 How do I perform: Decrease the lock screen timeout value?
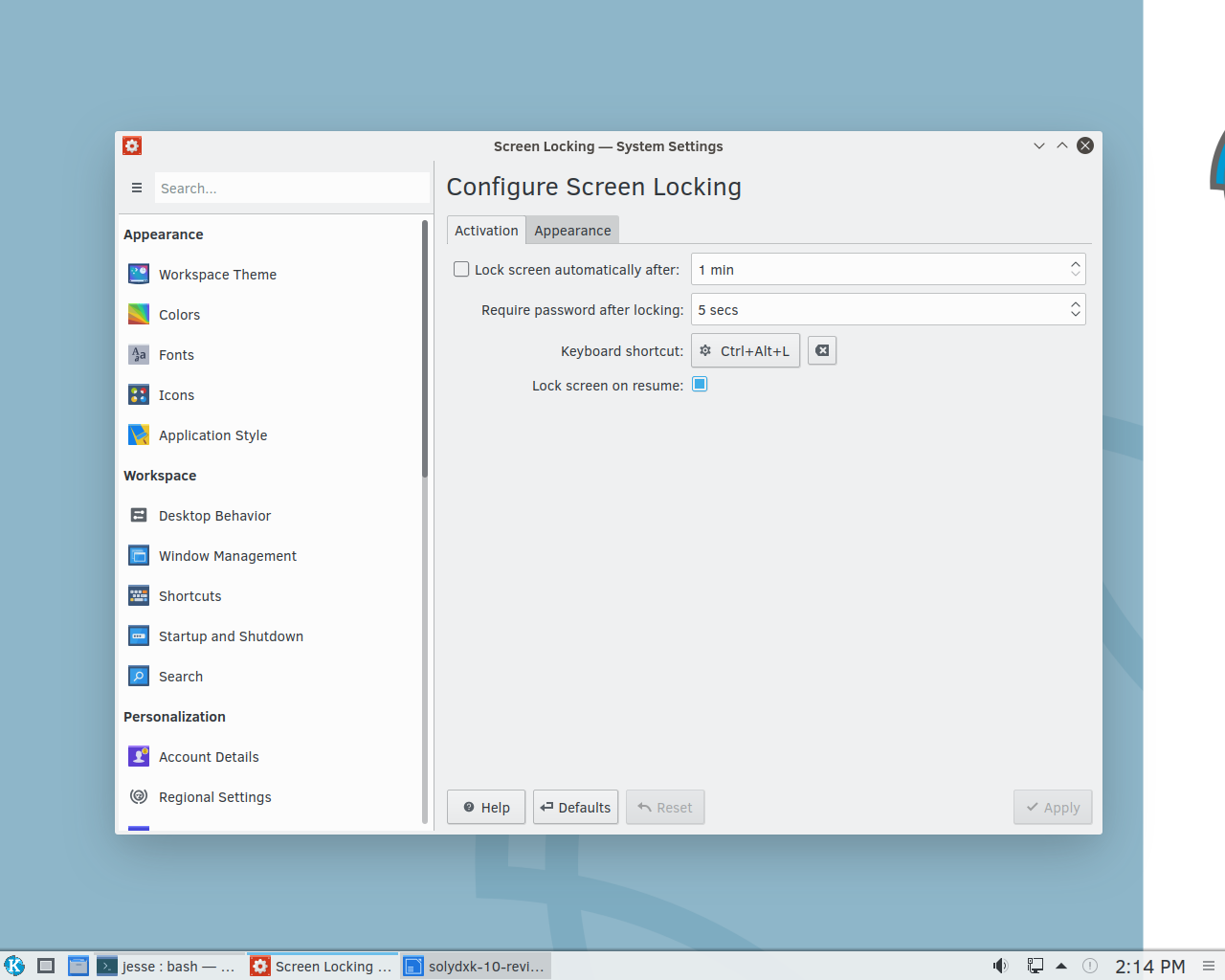tap(1076, 276)
